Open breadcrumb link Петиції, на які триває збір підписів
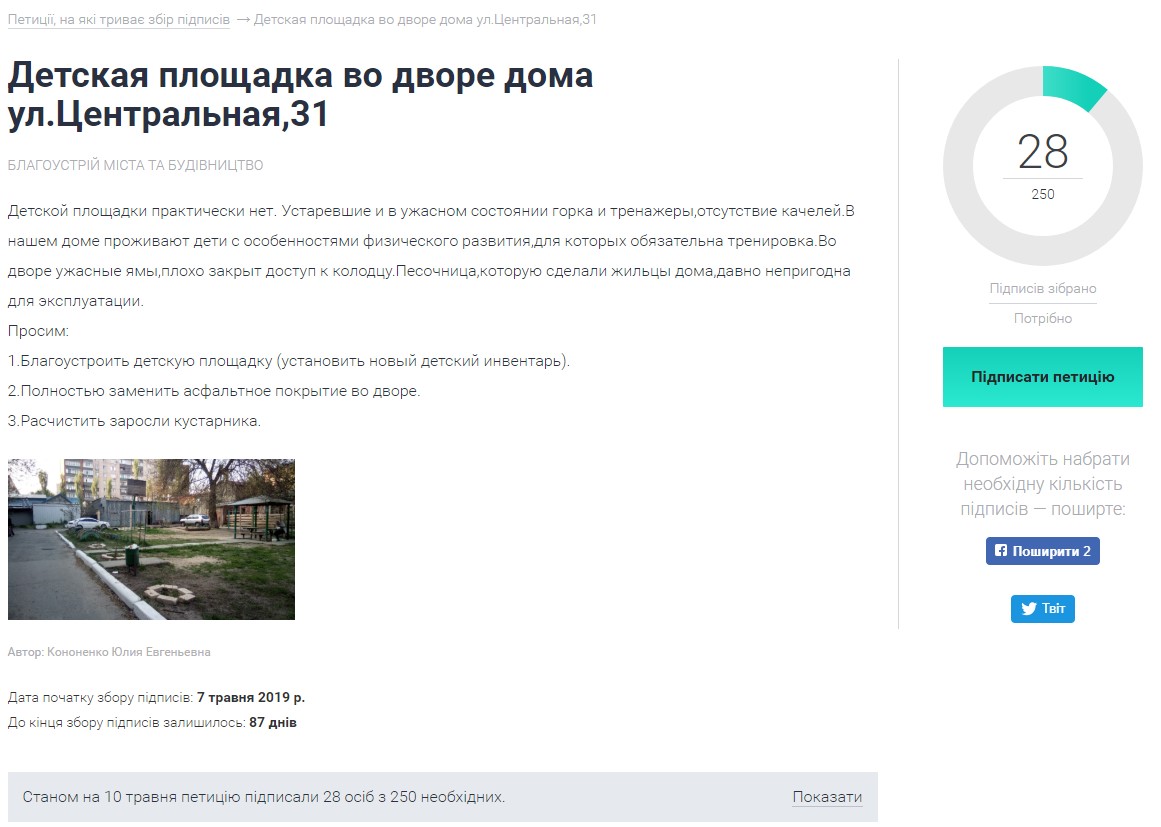The image size is (1161, 827). pos(118,20)
